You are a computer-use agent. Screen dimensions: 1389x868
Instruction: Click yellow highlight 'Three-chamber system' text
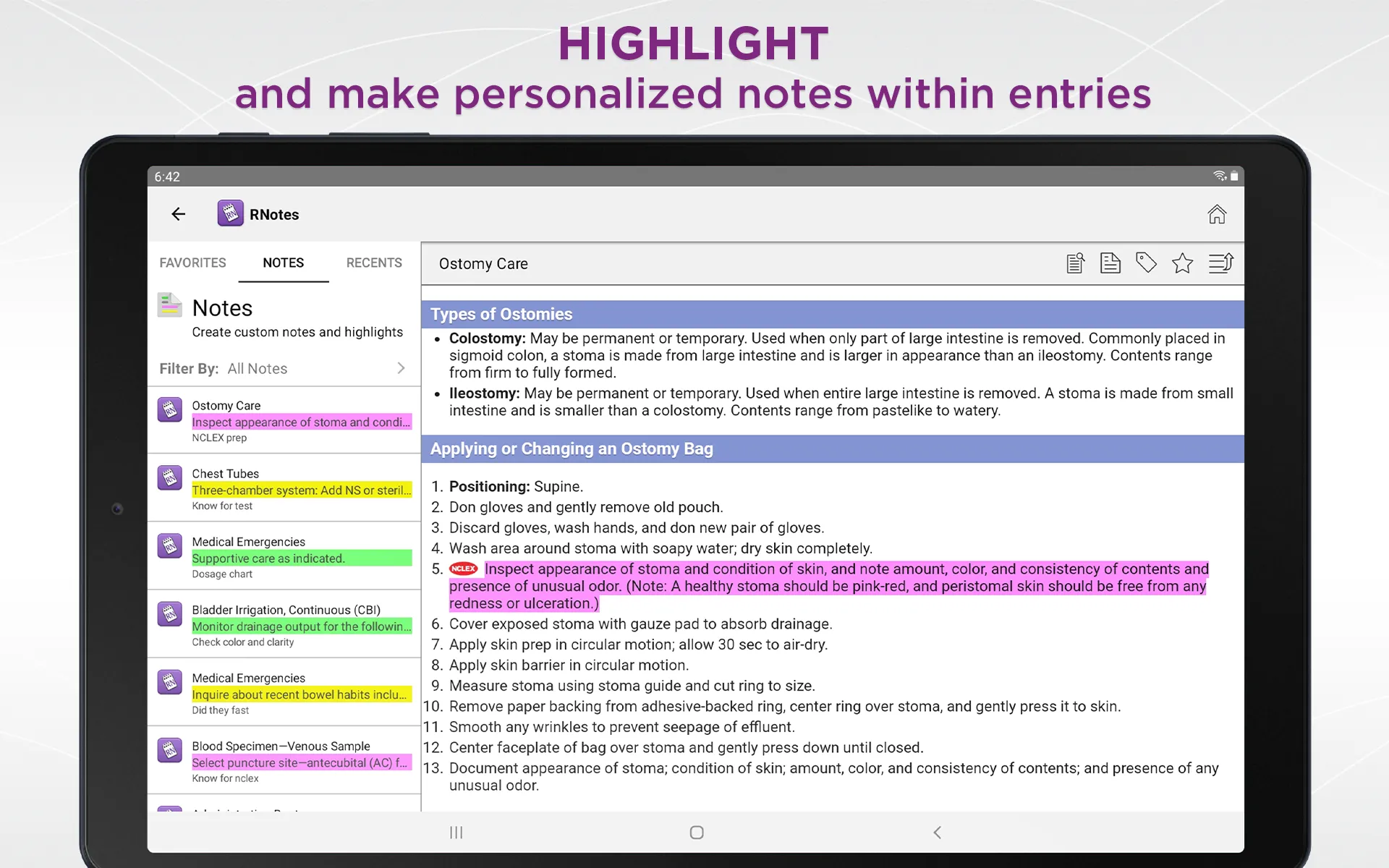pyautogui.click(x=302, y=490)
